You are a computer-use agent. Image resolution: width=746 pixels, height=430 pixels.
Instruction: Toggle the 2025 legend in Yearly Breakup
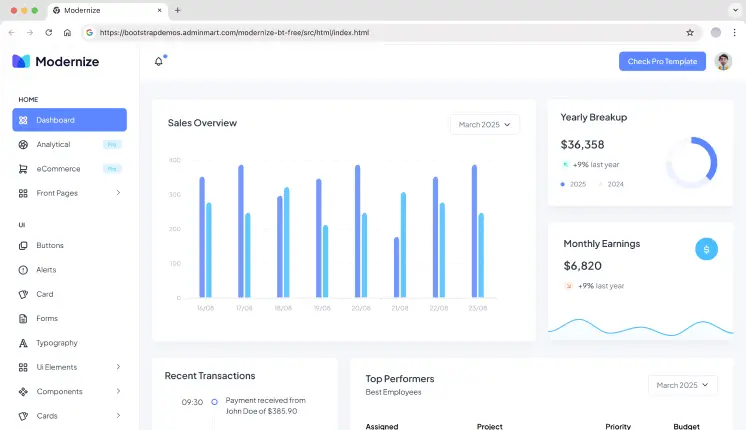coord(573,184)
